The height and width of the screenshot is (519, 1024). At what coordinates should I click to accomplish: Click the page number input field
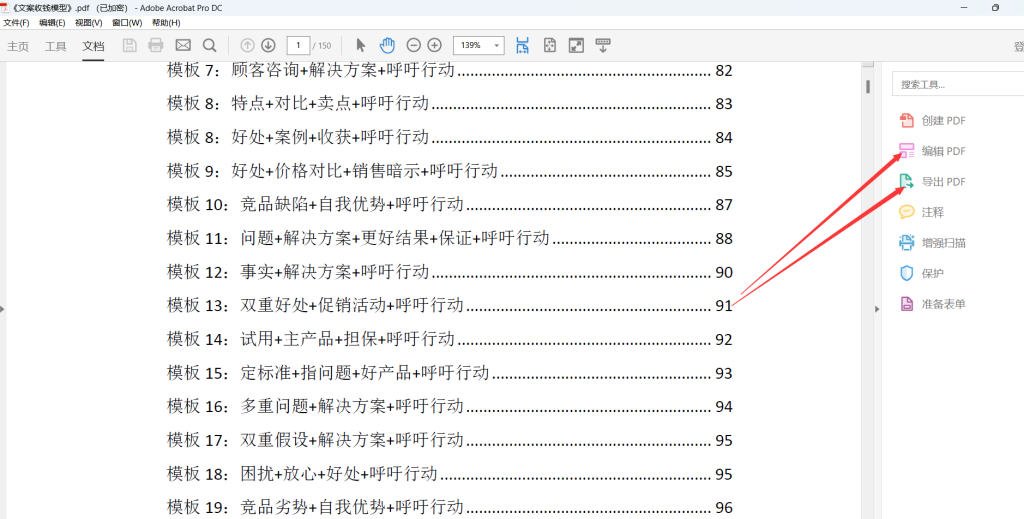[298, 45]
